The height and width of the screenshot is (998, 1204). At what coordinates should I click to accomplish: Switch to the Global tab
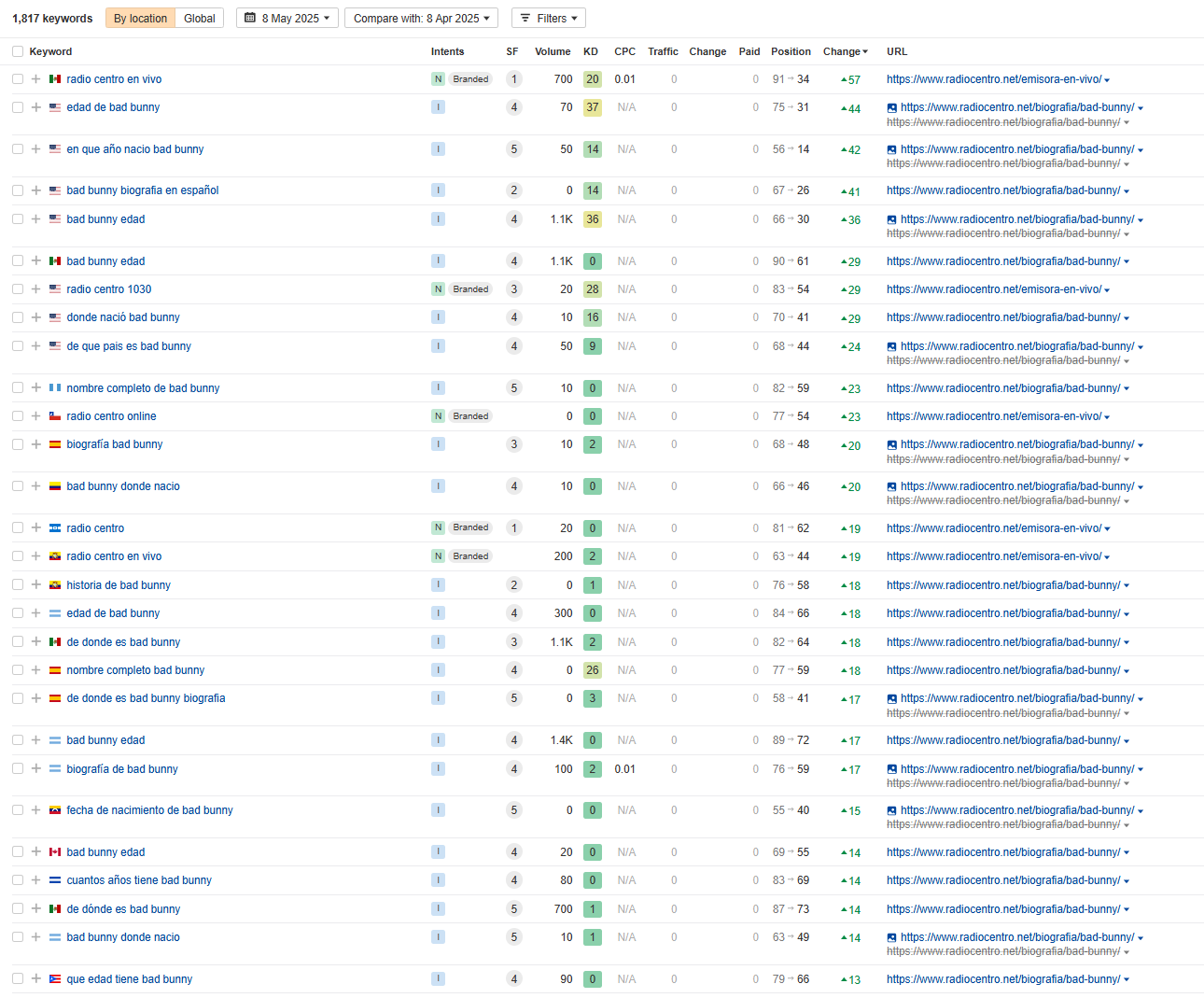[x=199, y=18]
